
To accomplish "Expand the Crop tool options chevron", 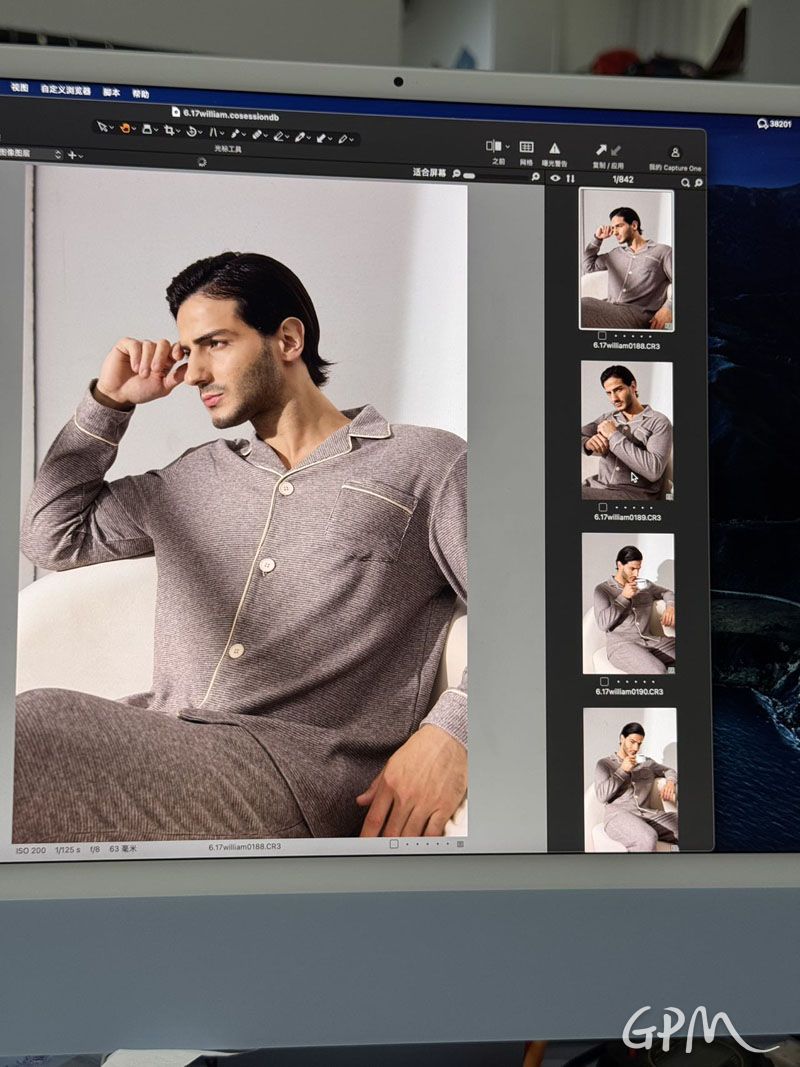I will pyautogui.click(x=178, y=131).
